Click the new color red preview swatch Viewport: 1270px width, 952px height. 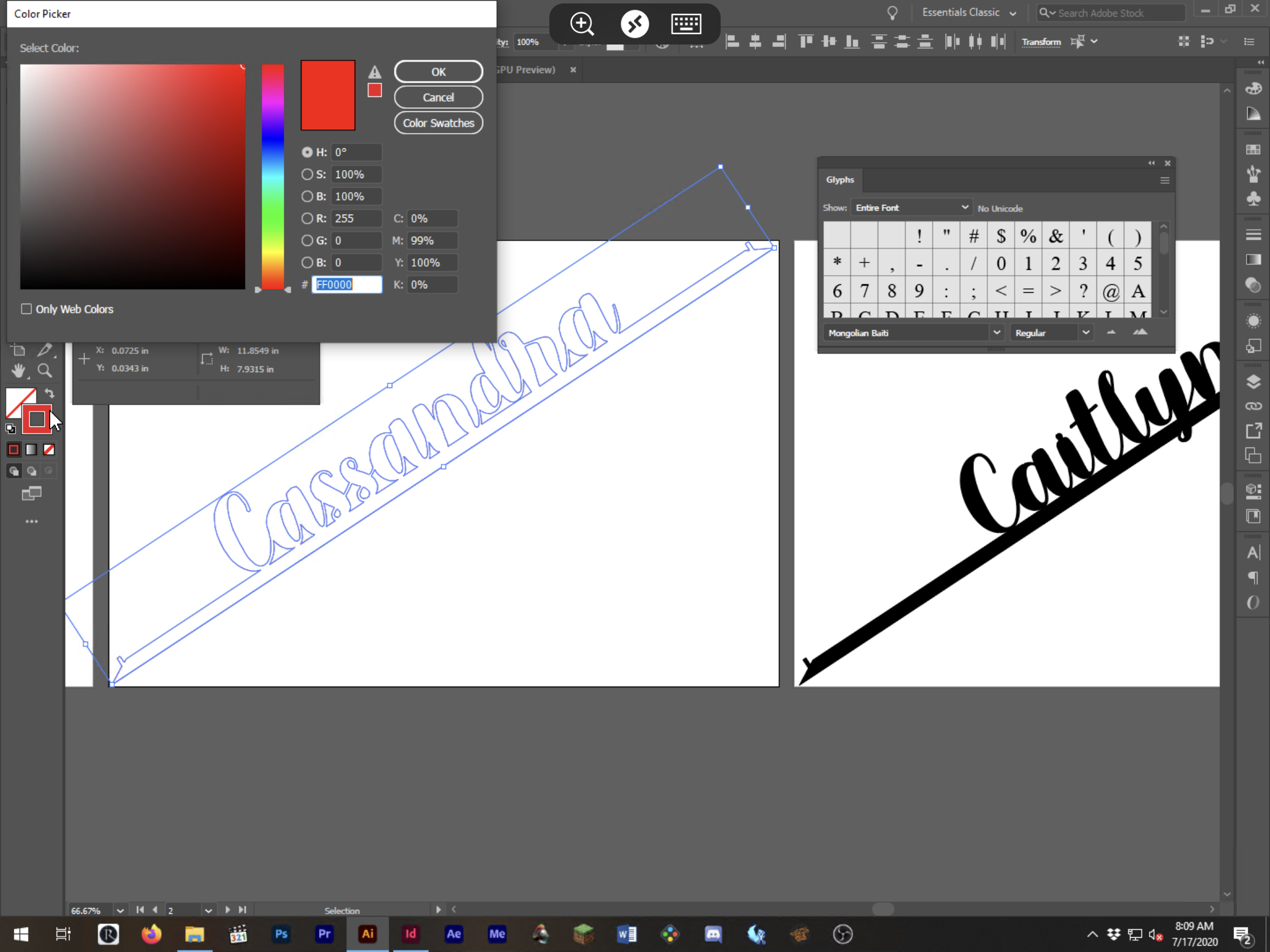[328, 95]
